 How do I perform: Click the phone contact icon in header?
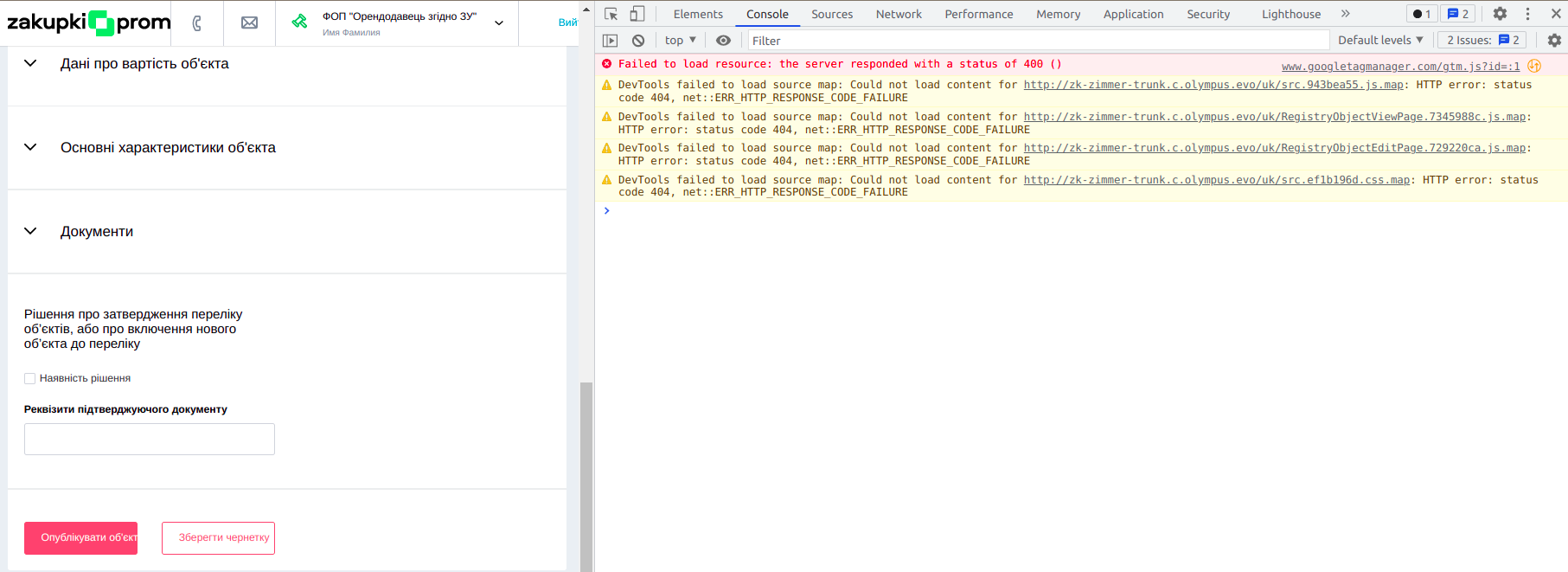(197, 23)
